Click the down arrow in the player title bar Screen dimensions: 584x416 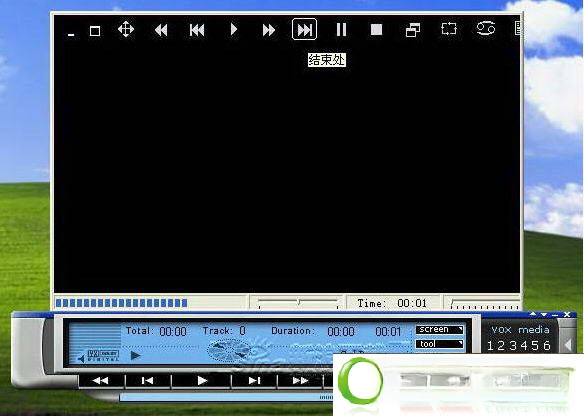coord(544,315)
